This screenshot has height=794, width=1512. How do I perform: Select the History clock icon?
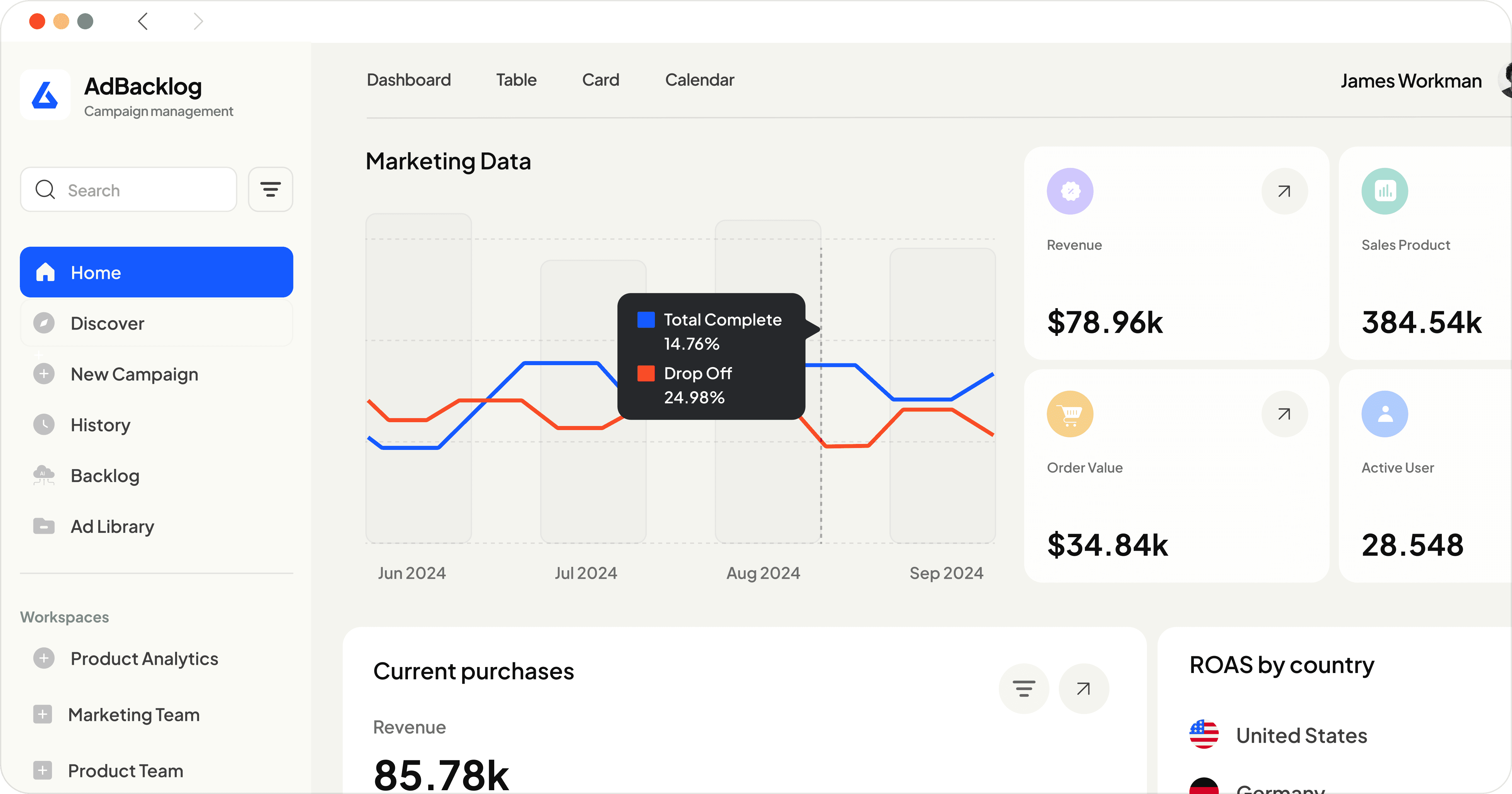(x=45, y=425)
